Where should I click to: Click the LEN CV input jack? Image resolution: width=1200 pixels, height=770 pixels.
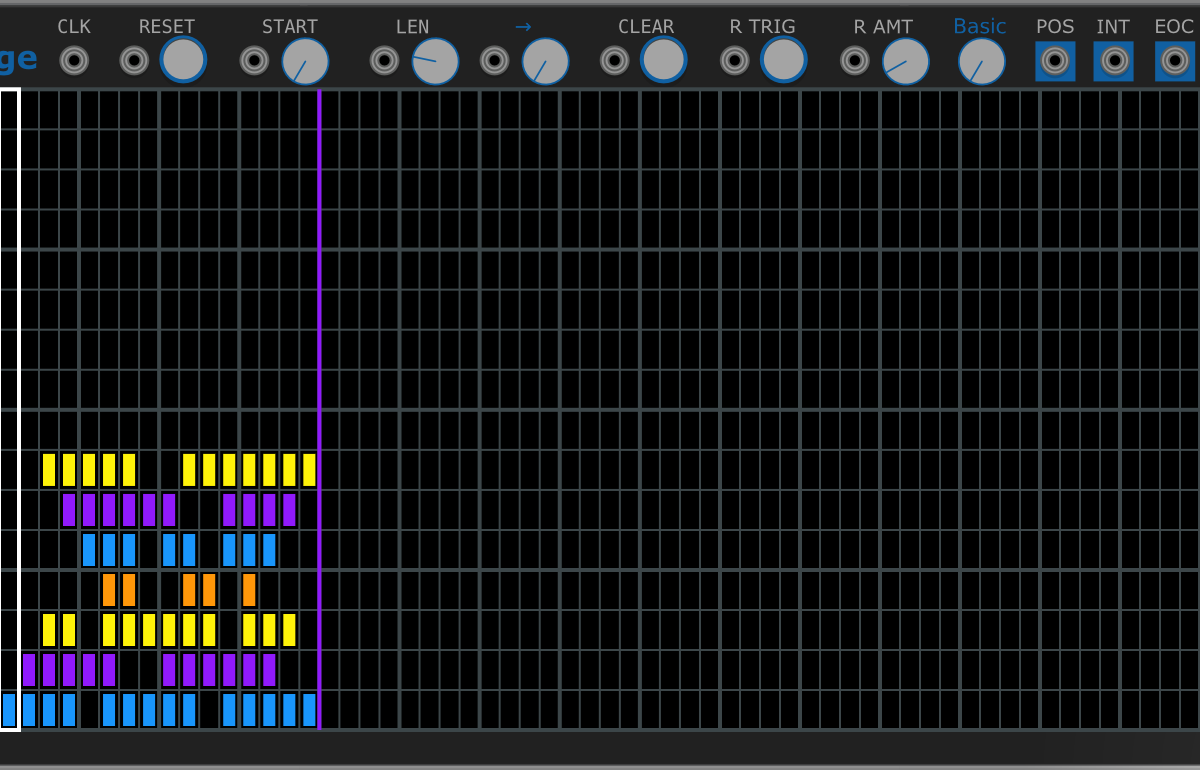point(384,61)
